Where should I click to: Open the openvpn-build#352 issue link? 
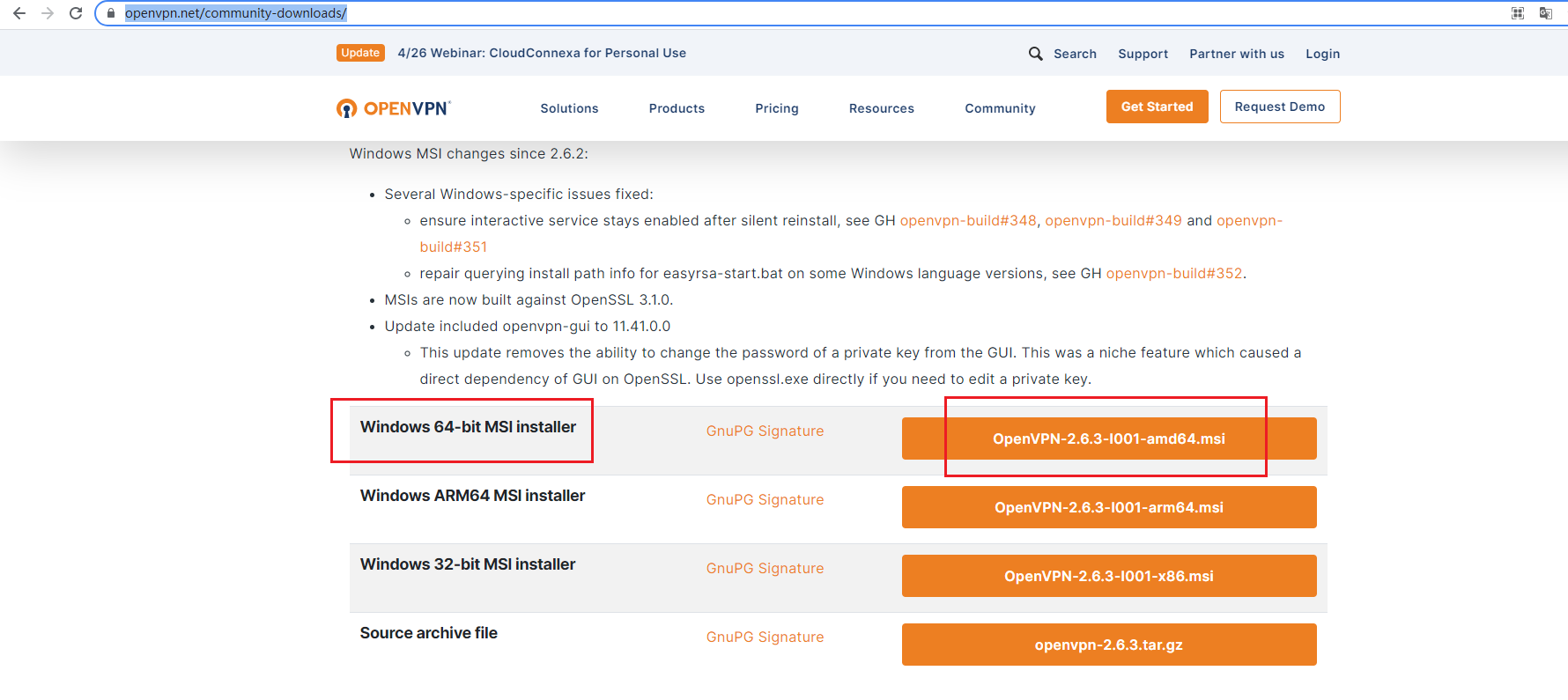click(x=1174, y=273)
